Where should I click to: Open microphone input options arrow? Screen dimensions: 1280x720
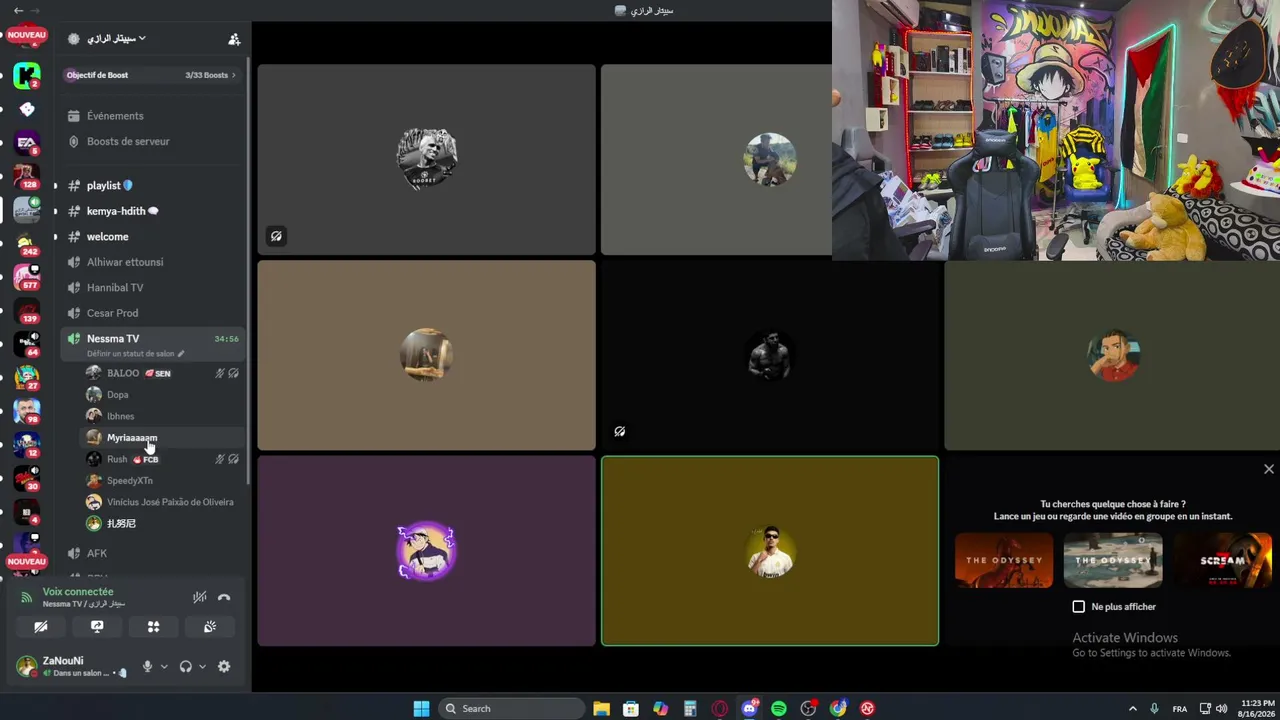pos(164,667)
